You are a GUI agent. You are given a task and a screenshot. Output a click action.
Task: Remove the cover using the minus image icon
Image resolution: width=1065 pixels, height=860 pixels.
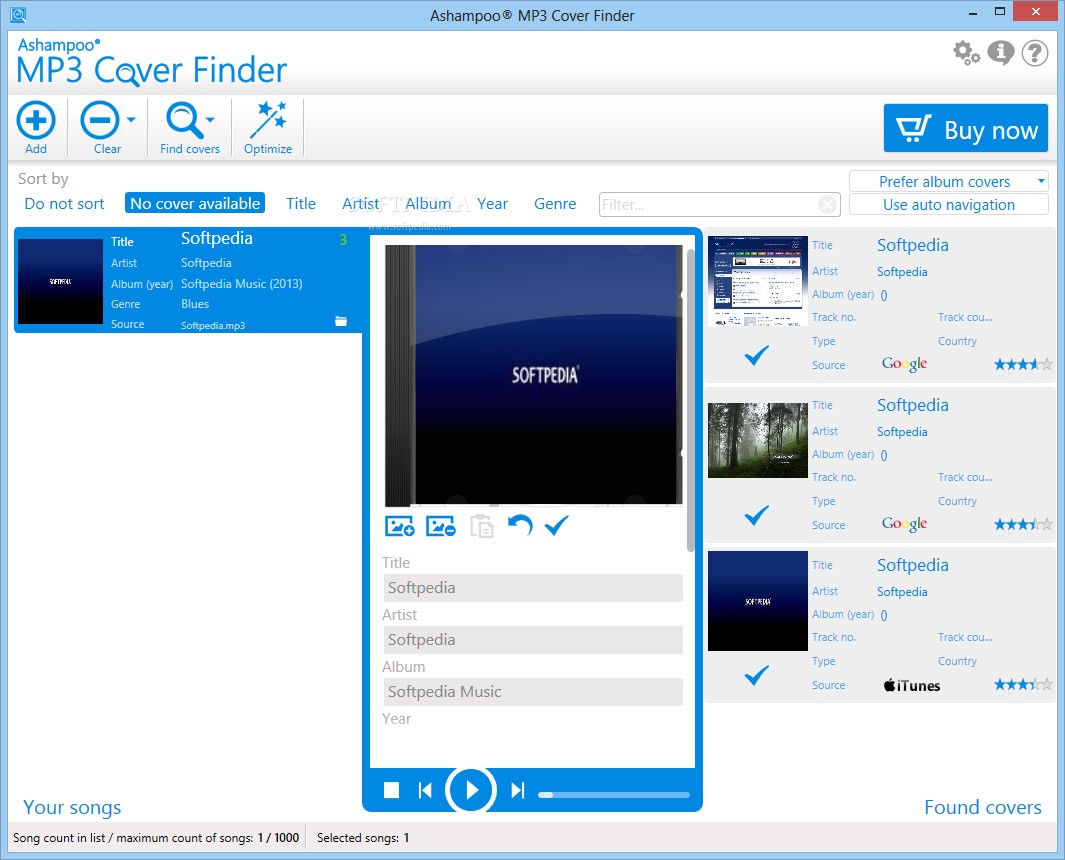440,525
